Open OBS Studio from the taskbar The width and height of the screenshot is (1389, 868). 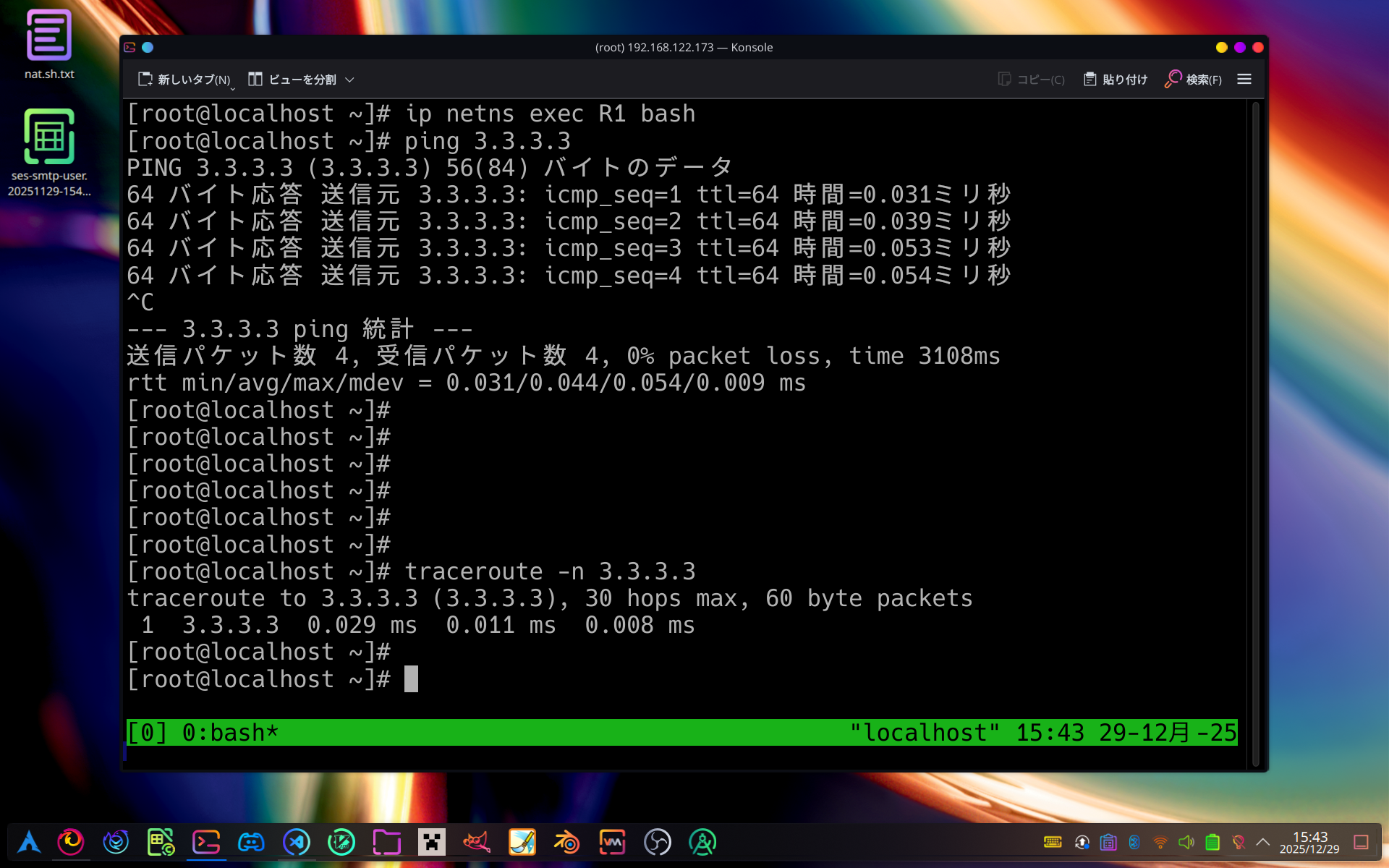pyautogui.click(x=658, y=842)
